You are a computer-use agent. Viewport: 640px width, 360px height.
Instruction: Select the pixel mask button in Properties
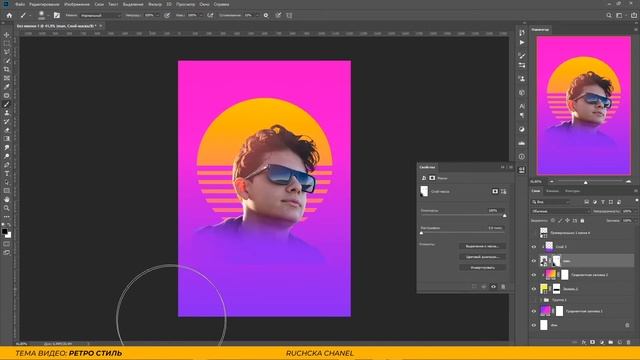pos(495,191)
